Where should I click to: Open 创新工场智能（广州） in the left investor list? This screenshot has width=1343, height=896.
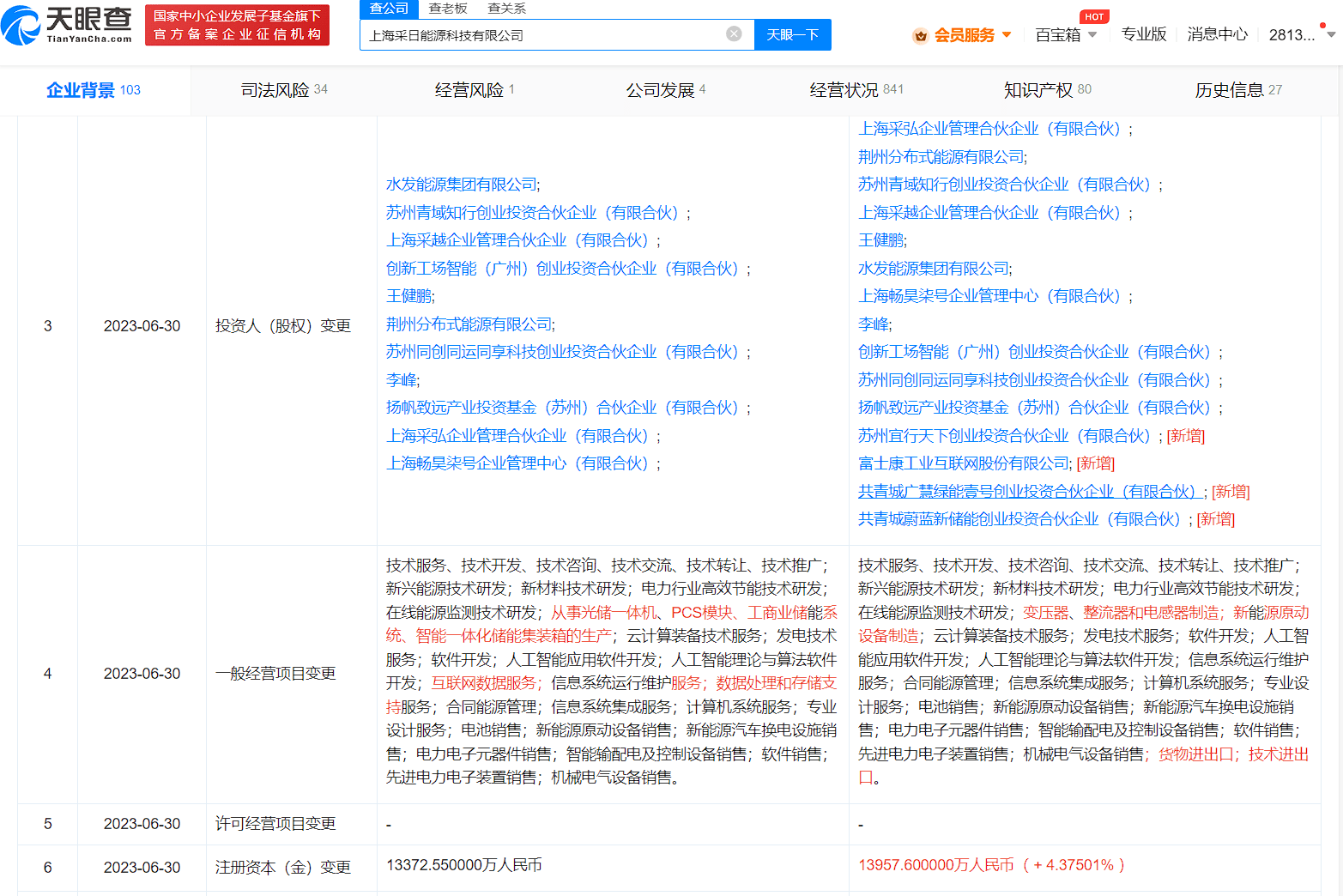564,269
